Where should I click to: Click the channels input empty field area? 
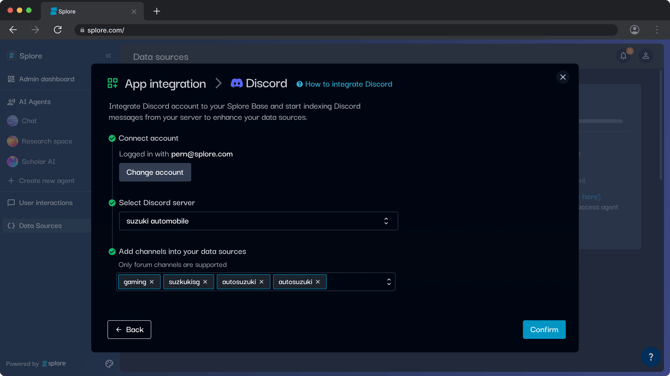tap(355, 282)
